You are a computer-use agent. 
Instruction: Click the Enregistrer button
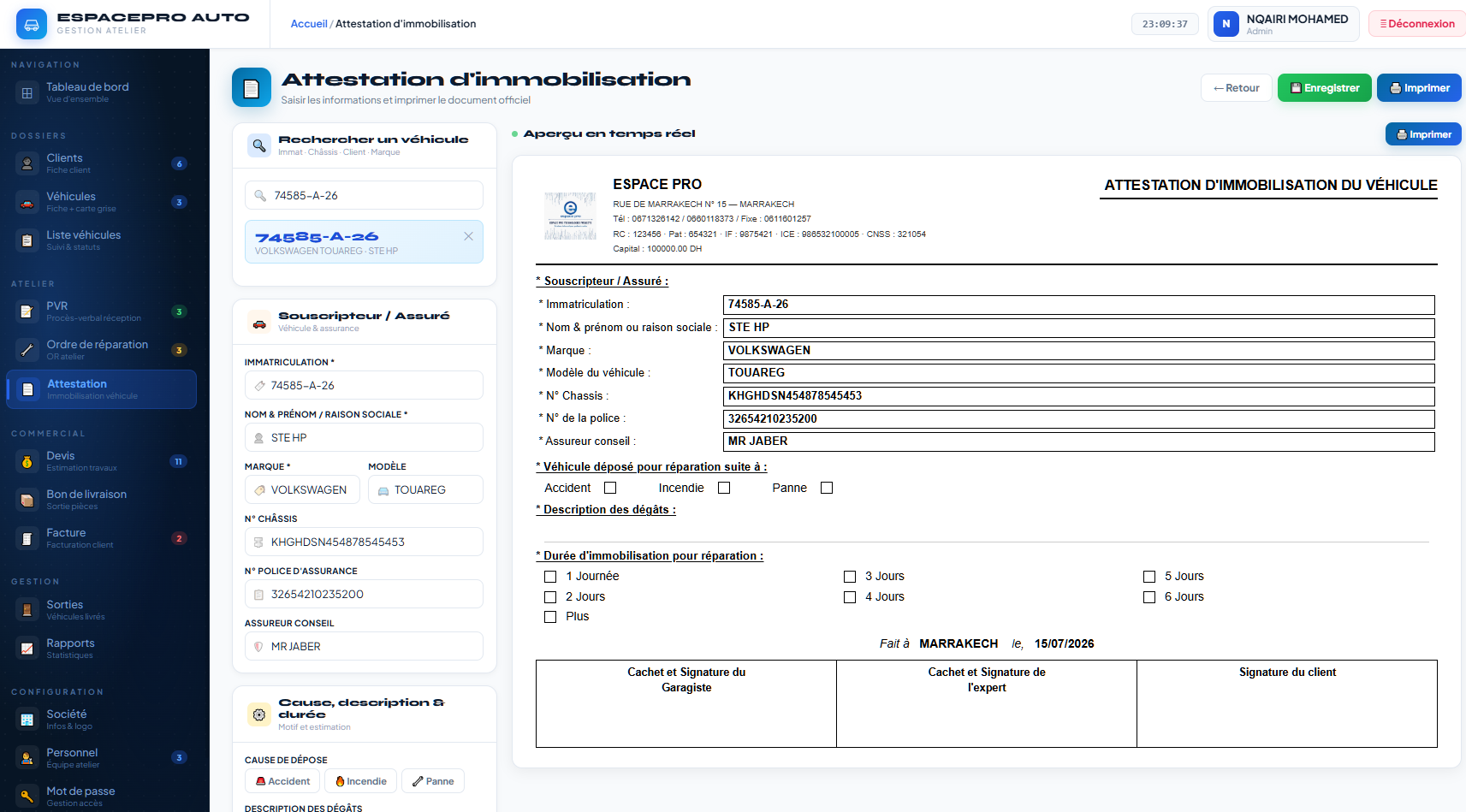(1324, 88)
